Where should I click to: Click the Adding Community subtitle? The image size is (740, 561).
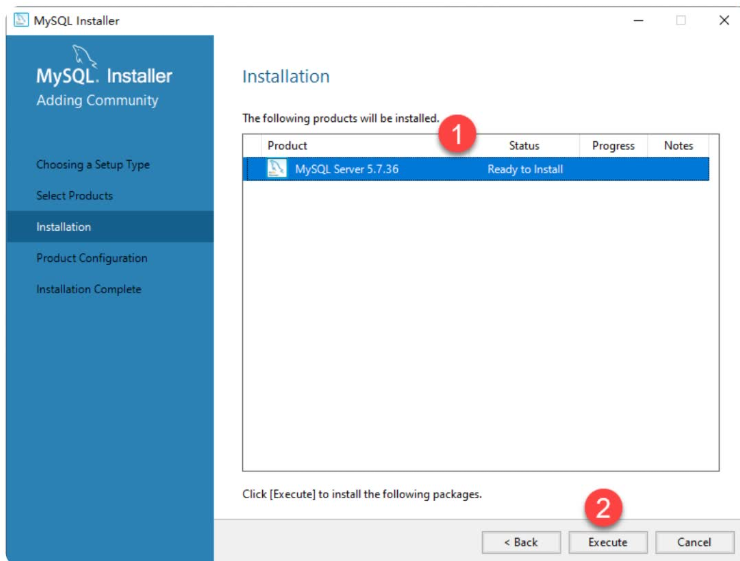click(97, 100)
